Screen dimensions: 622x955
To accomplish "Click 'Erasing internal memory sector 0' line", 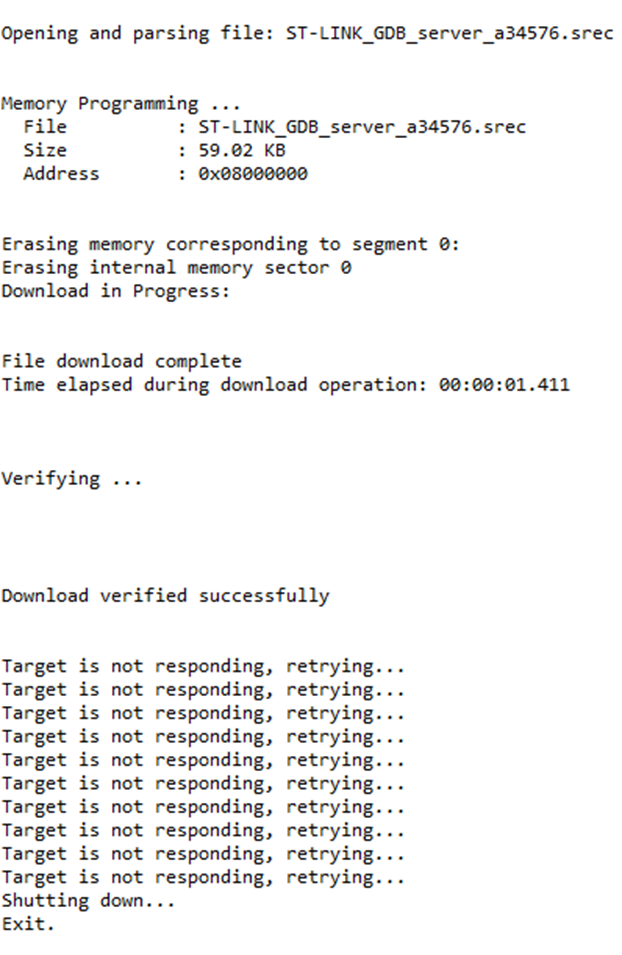I will 176,268.
